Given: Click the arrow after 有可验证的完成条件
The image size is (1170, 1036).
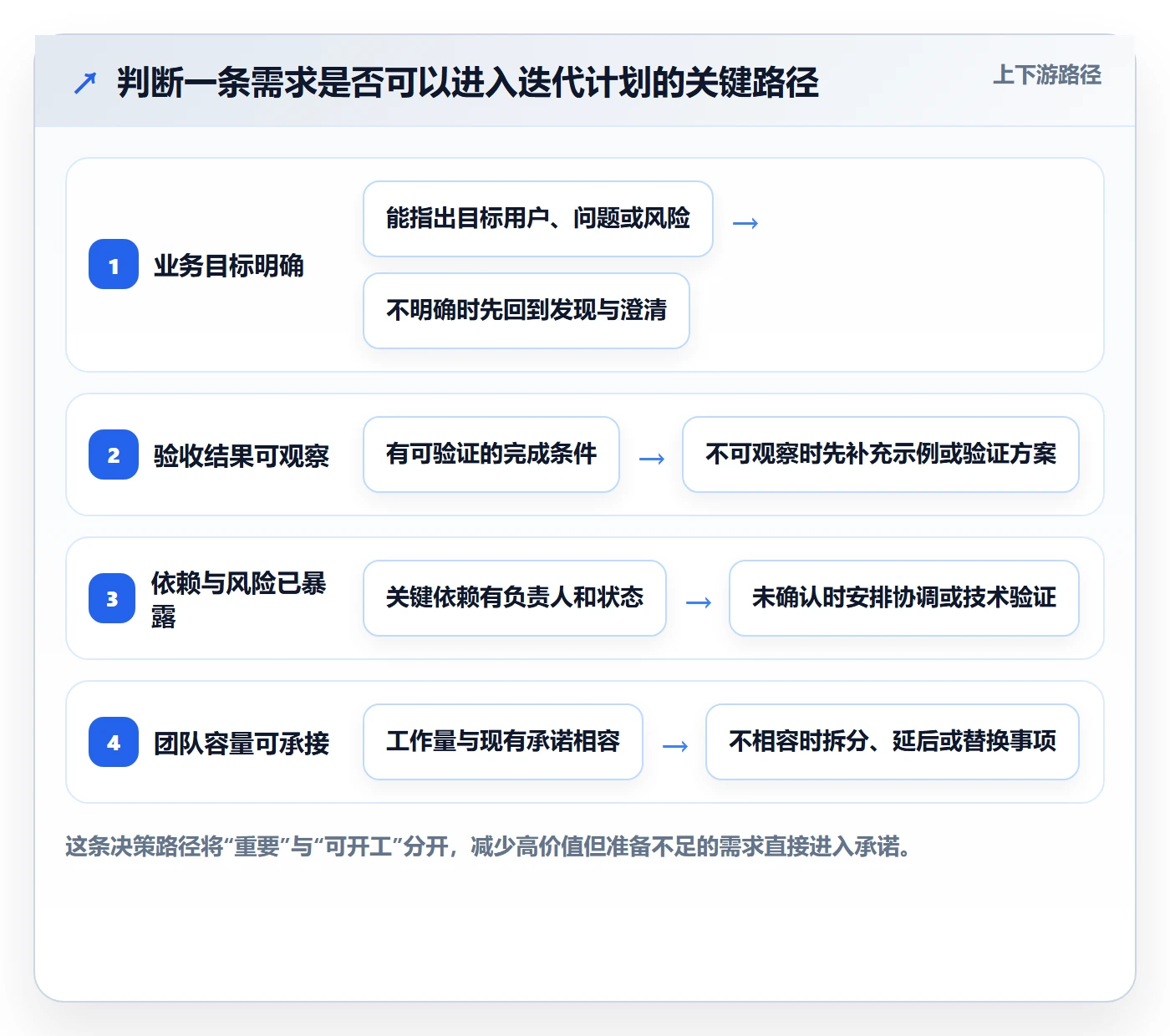Looking at the screenshot, I should (x=652, y=459).
